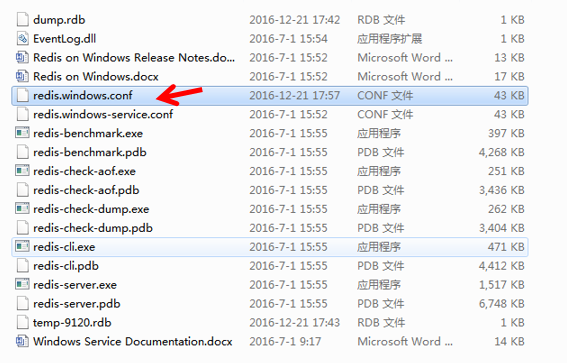The image size is (567, 363).
Task: Click the 3,436 KB size value
Action: click(x=502, y=190)
